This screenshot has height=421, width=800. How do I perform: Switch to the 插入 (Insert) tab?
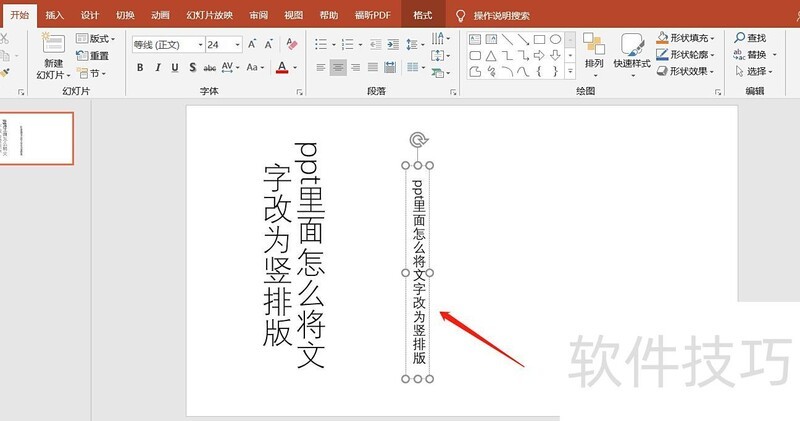click(x=55, y=16)
